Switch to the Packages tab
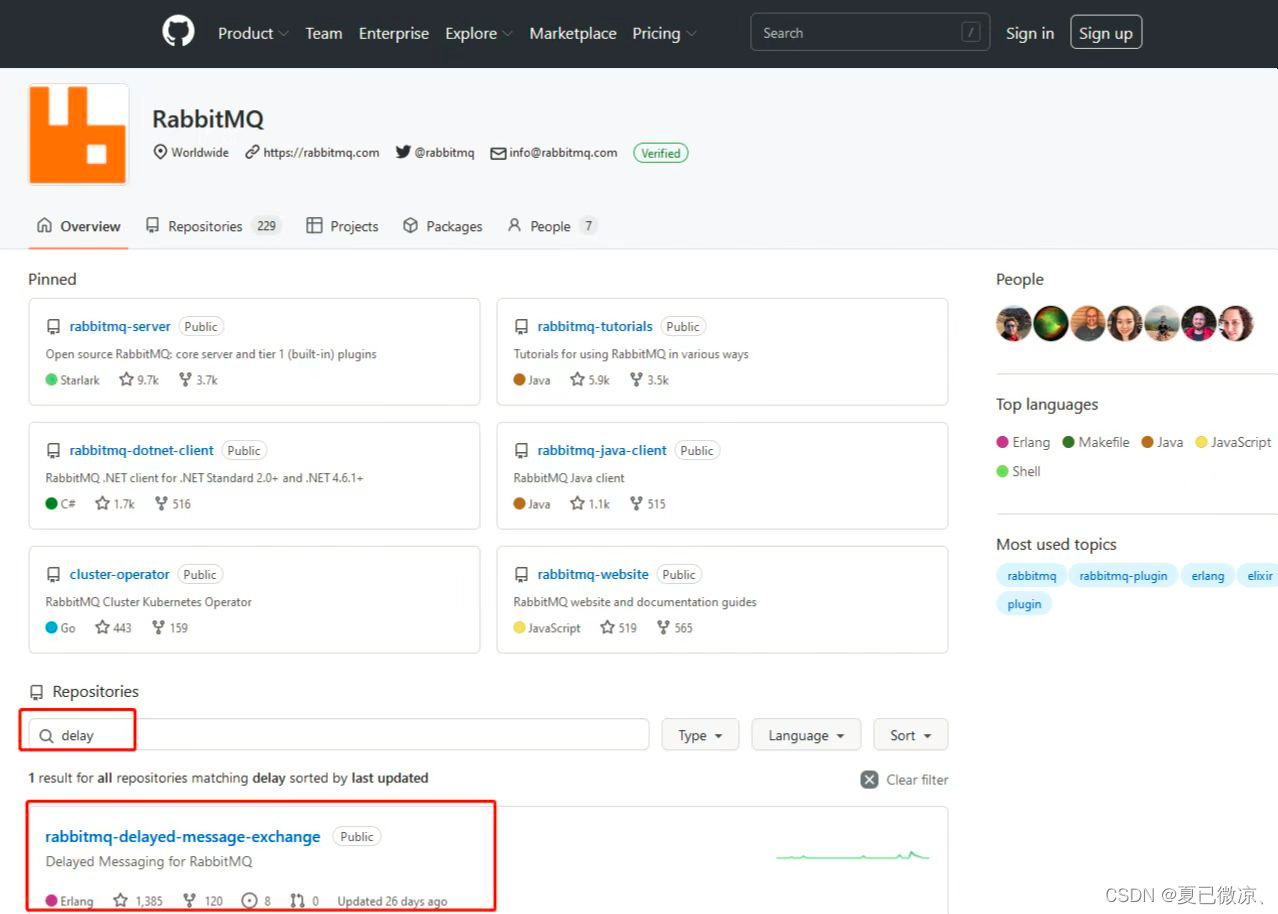1278x914 pixels. [443, 226]
